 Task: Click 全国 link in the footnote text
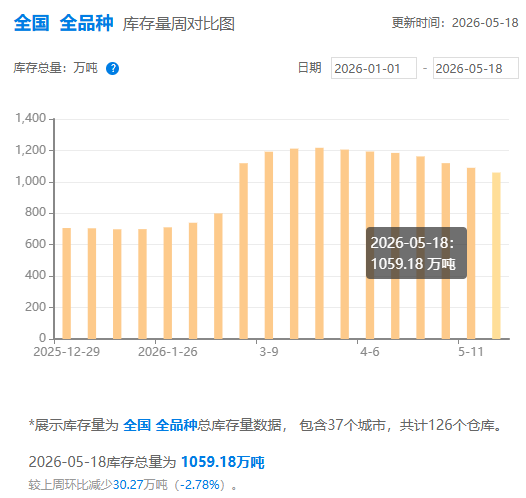click(x=137, y=425)
